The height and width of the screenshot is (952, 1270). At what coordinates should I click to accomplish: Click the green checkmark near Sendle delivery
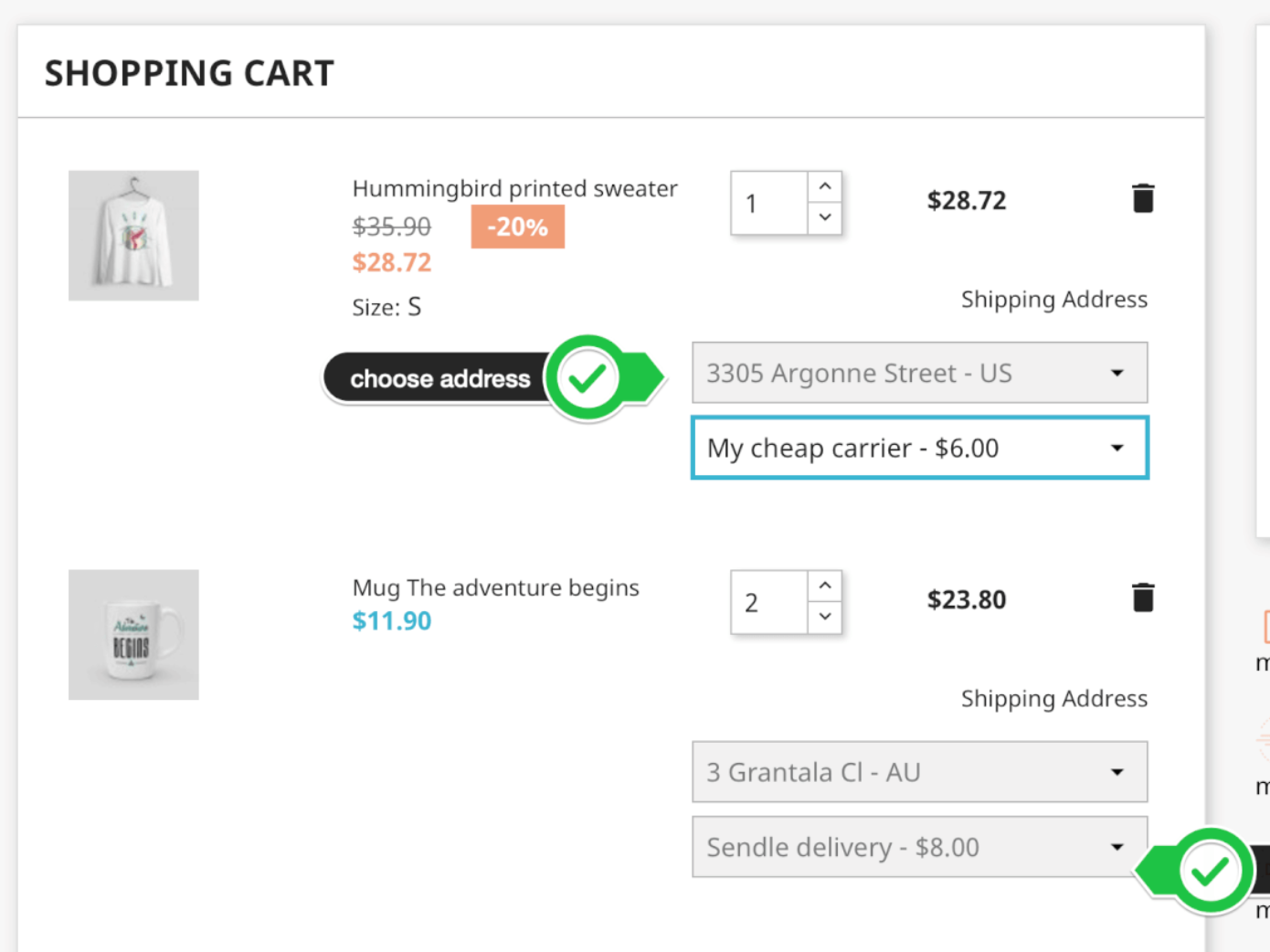pos(1210,871)
